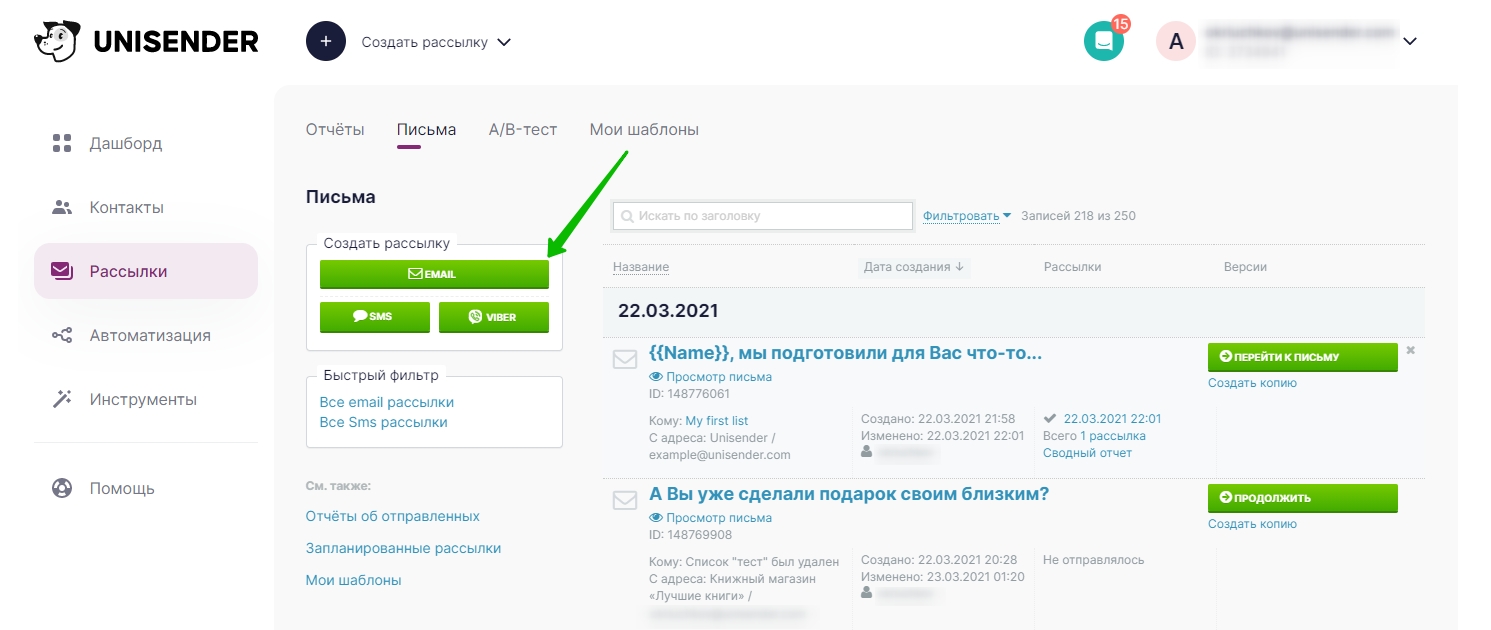
Task: Open the notifications chat icon with badge 15
Action: [x=1104, y=41]
